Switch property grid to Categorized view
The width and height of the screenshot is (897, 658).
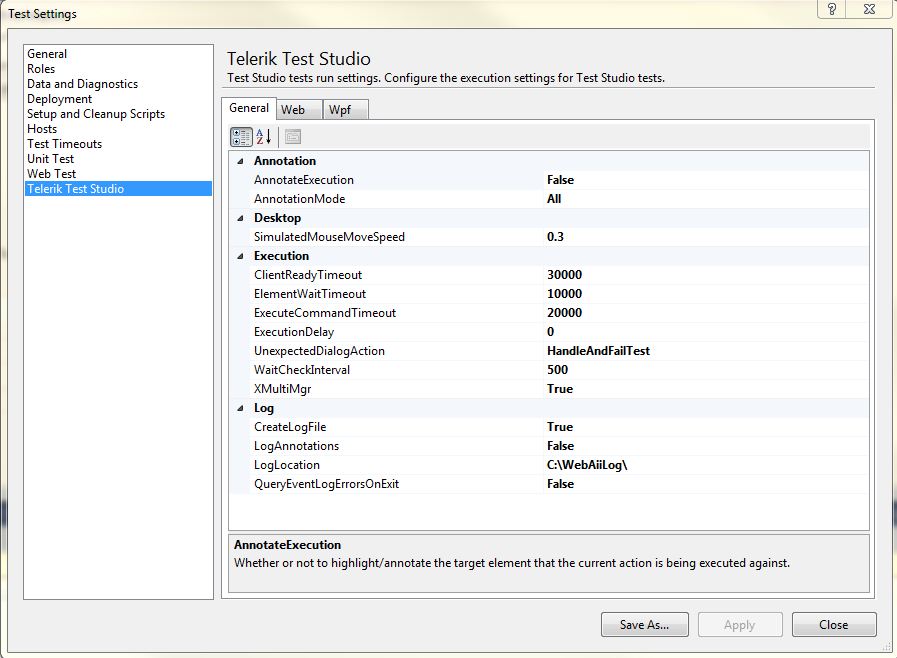[x=241, y=137]
